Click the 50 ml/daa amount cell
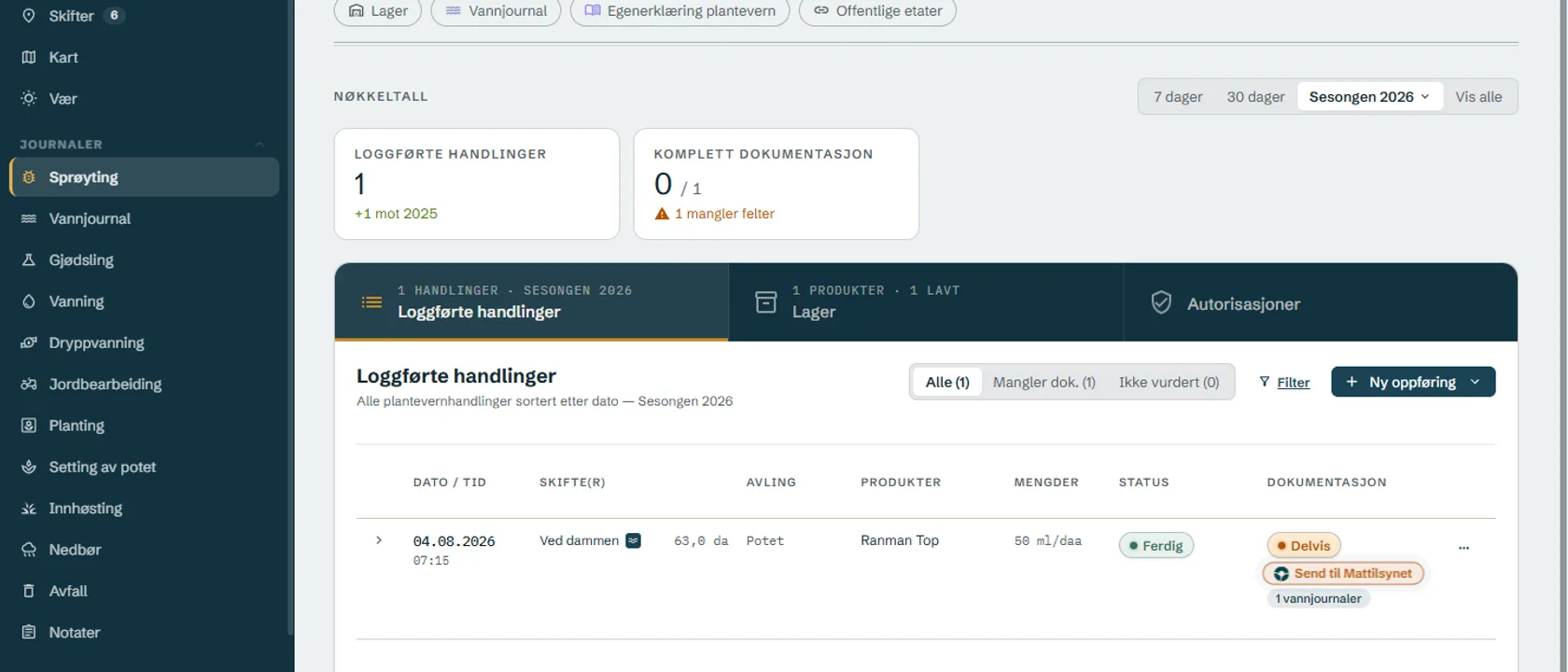The height and width of the screenshot is (672, 1568). click(x=1048, y=540)
